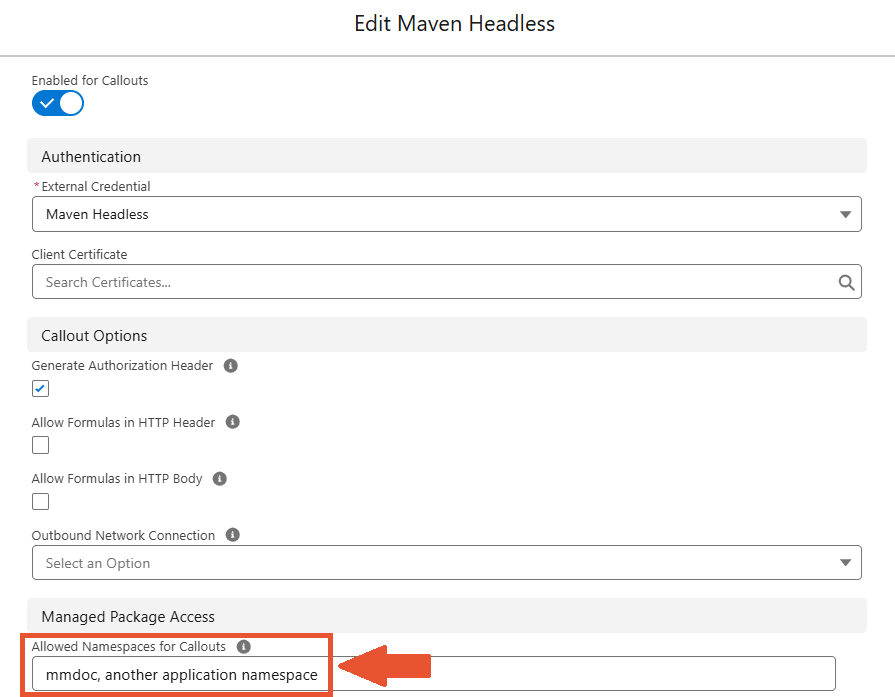Show info for Outbound Network Connection
The image size is (895, 697).
[x=232, y=535]
